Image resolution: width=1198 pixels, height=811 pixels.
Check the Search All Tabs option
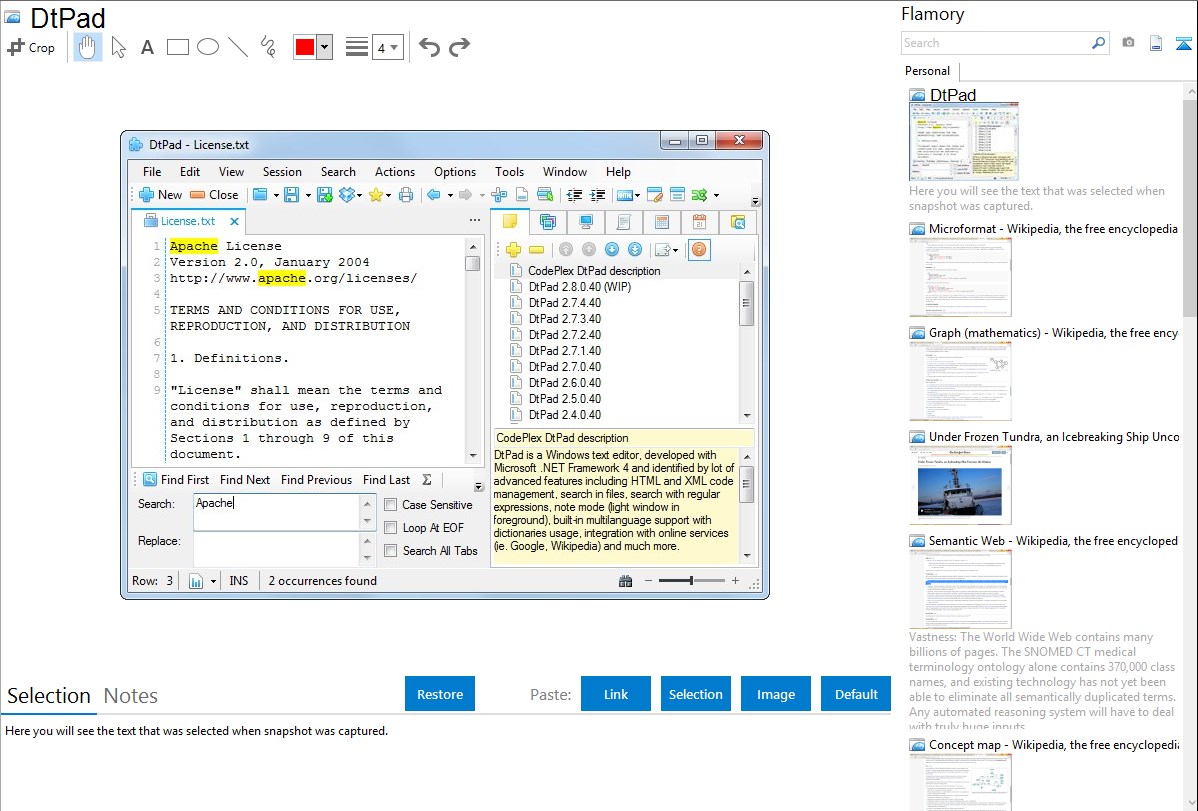(391, 551)
